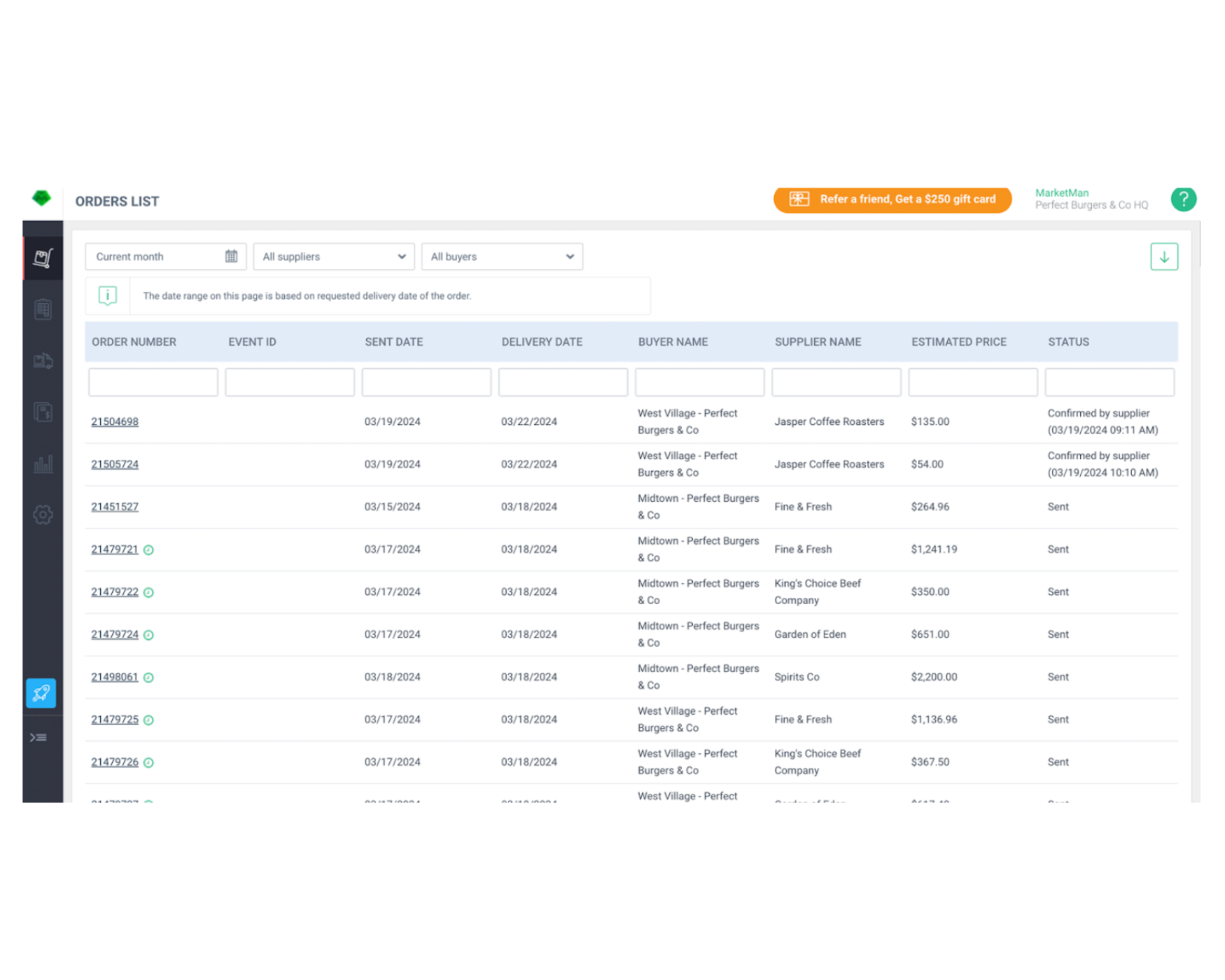Image resolution: width=1225 pixels, height=980 pixels.
Task: Open the delivery truck sidebar icon
Action: pyautogui.click(x=43, y=360)
